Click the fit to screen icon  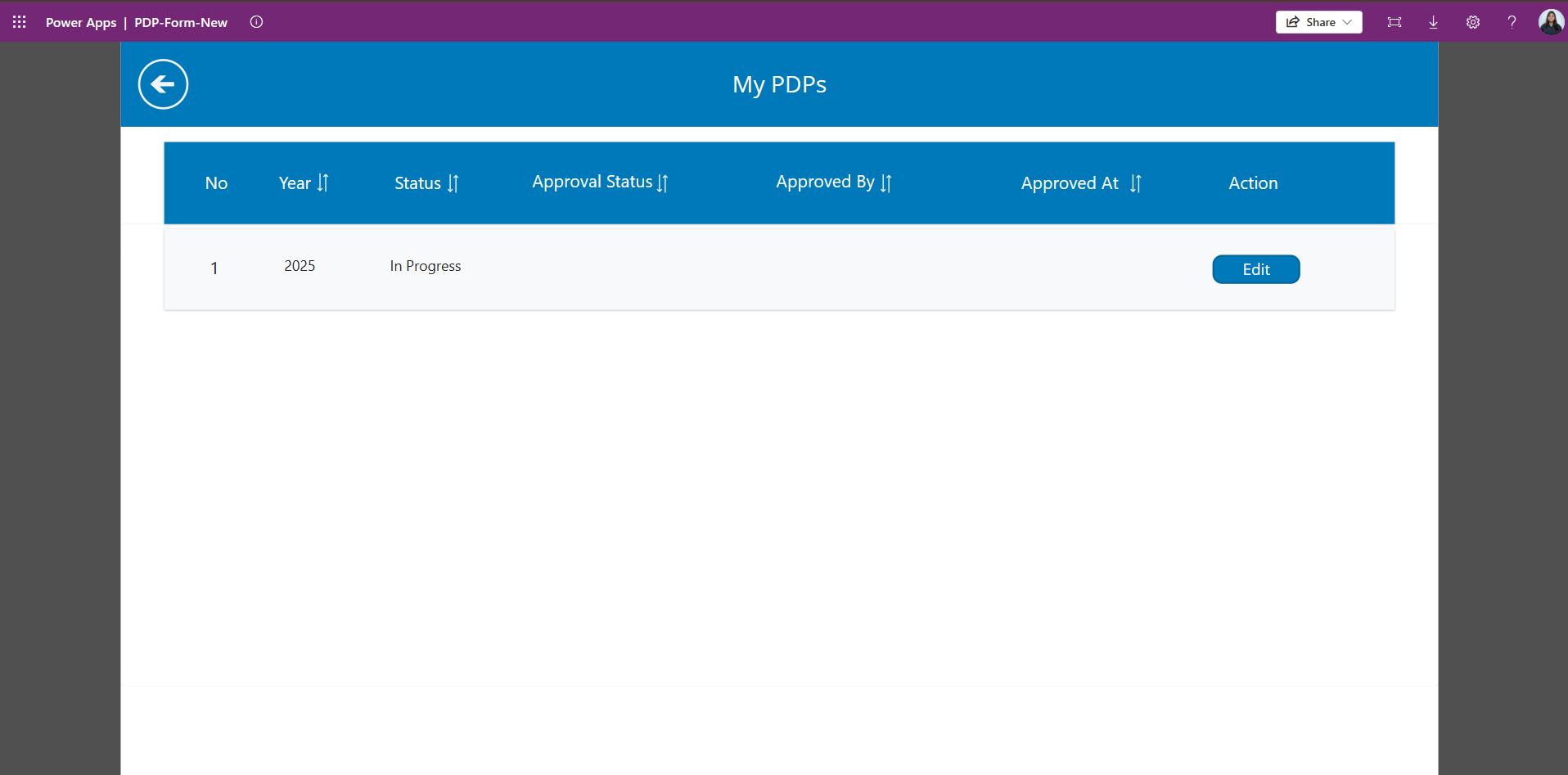pos(1394,22)
